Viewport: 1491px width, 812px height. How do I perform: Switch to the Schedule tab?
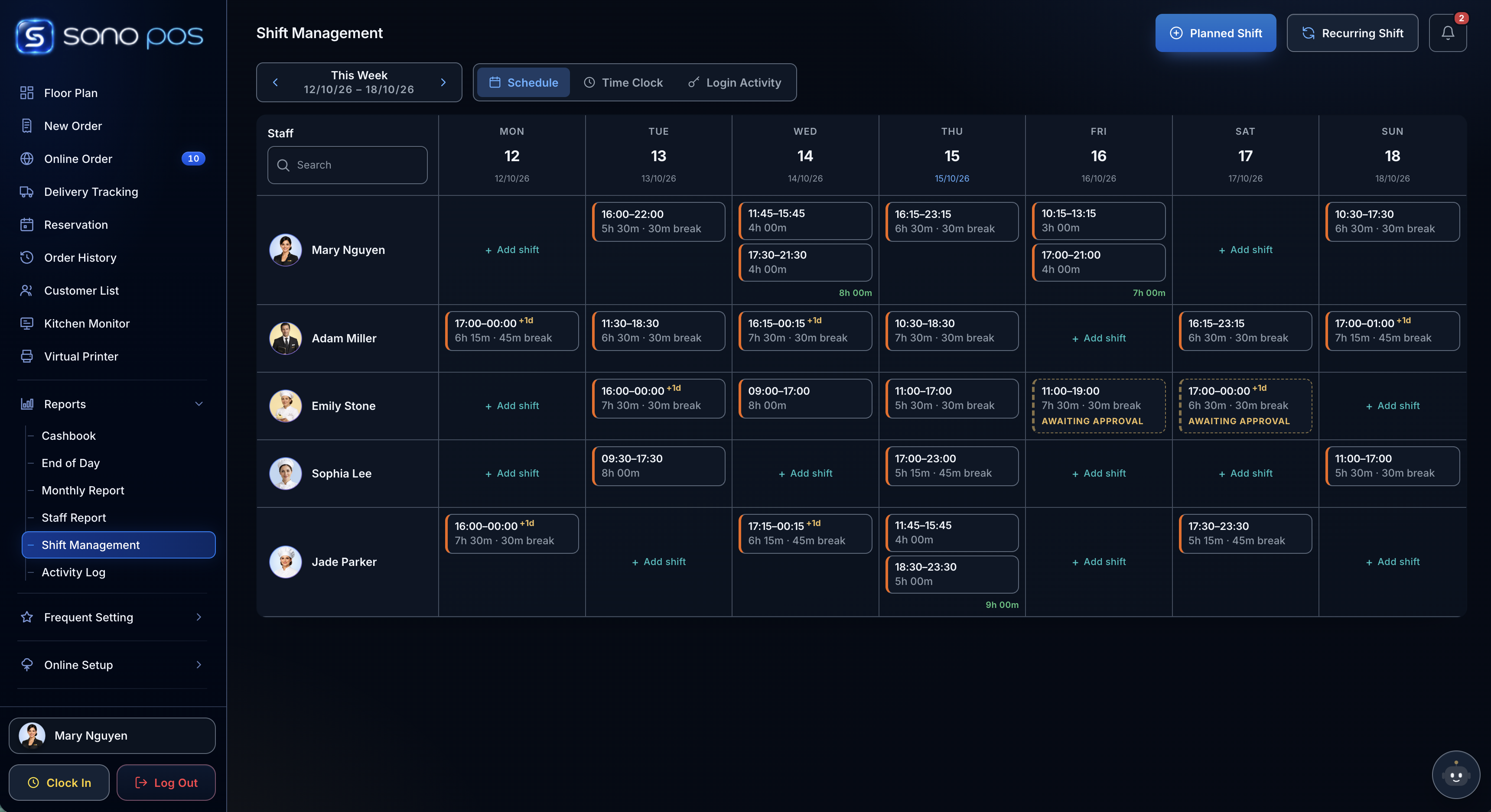point(523,82)
